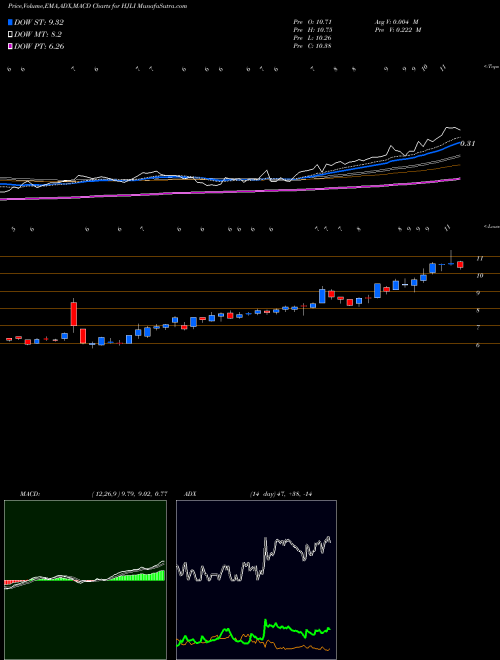
Task: Click the ADX panel heading
Action: (190, 494)
